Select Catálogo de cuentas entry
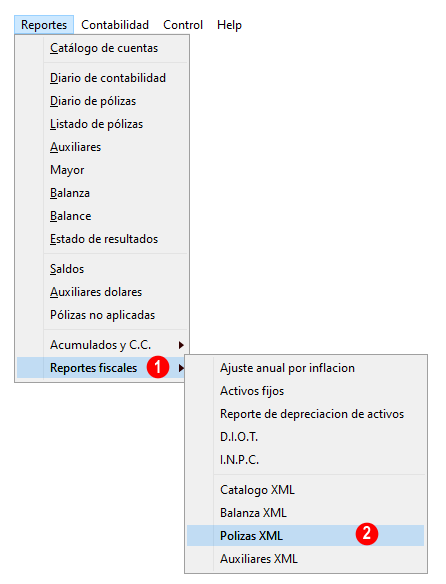This screenshot has width=446, height=584. point(102,48)
